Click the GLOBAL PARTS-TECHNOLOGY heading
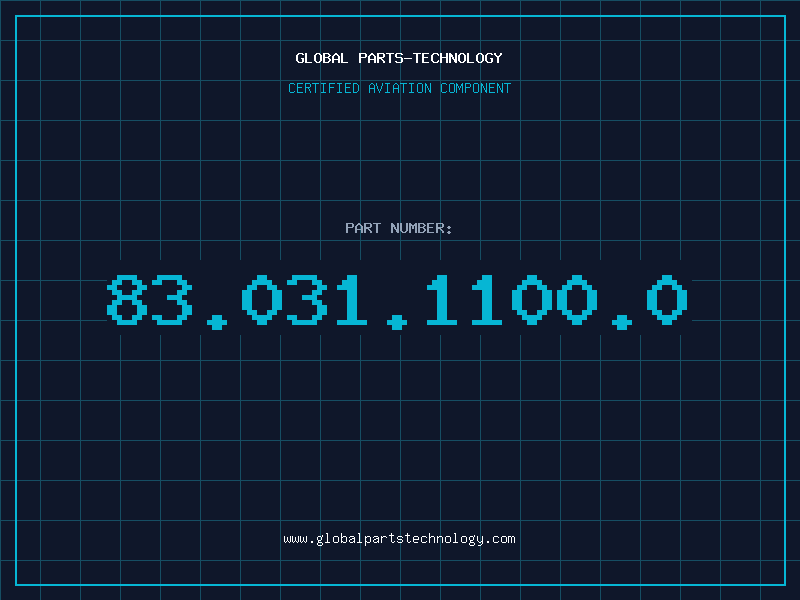The height and width of the screenshot is (600, 800). tap(399, 58)
